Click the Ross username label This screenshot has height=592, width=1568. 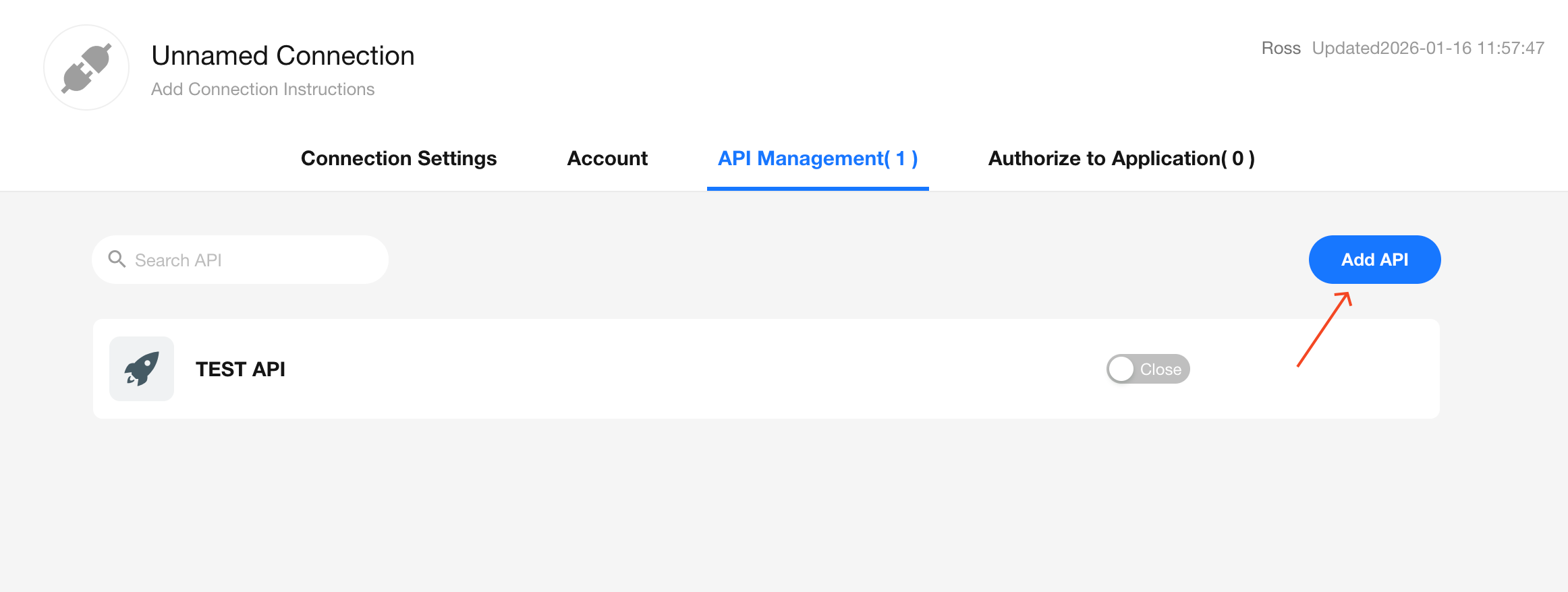click(1281, 49)
